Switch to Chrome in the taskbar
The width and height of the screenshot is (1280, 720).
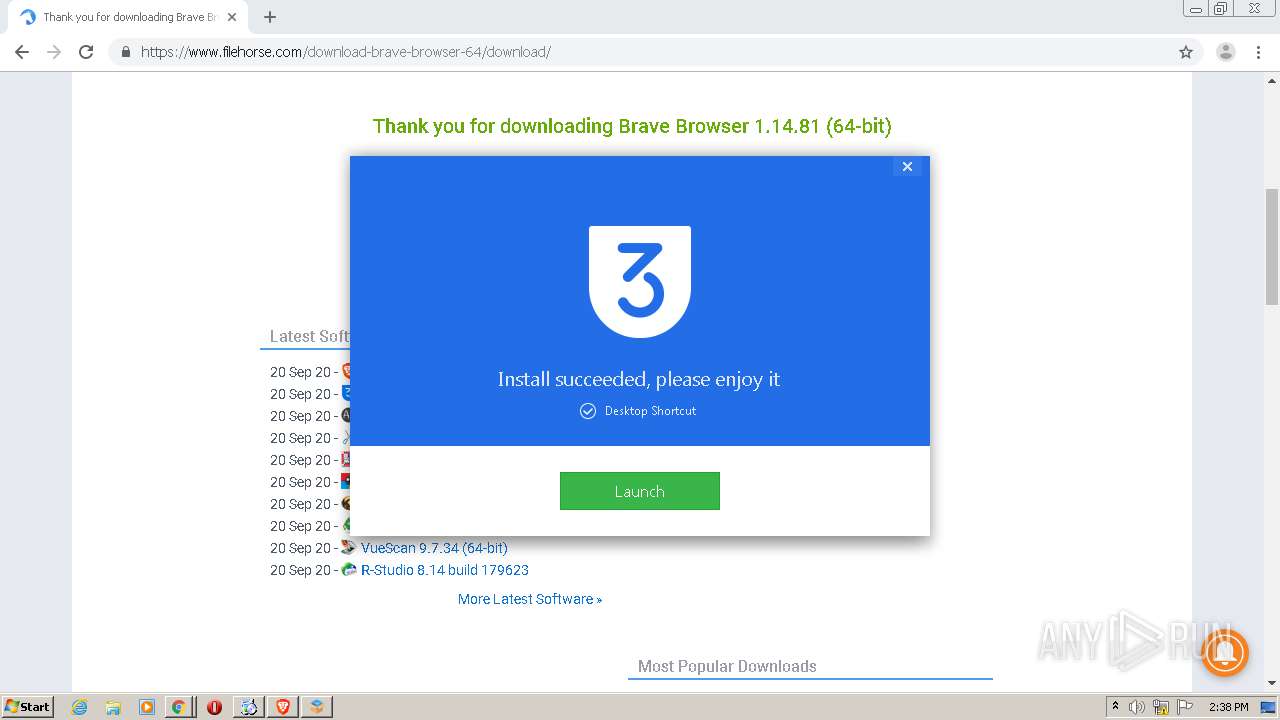point(179,707)
